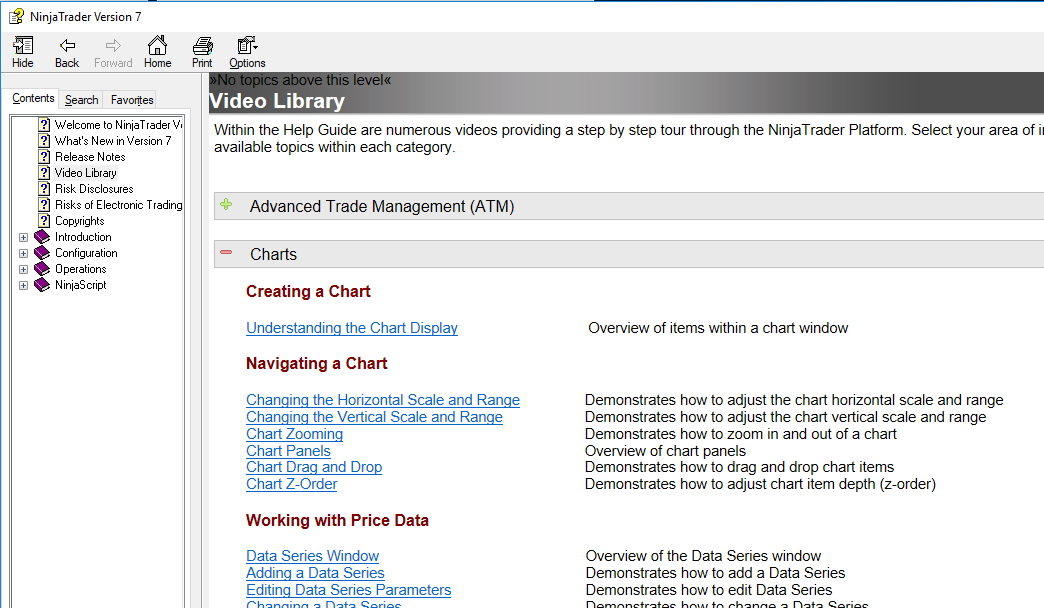Expand the Introduction tree node
Image resolution: width=1044 pixels, height=608 pixels.
click(23, 238)
